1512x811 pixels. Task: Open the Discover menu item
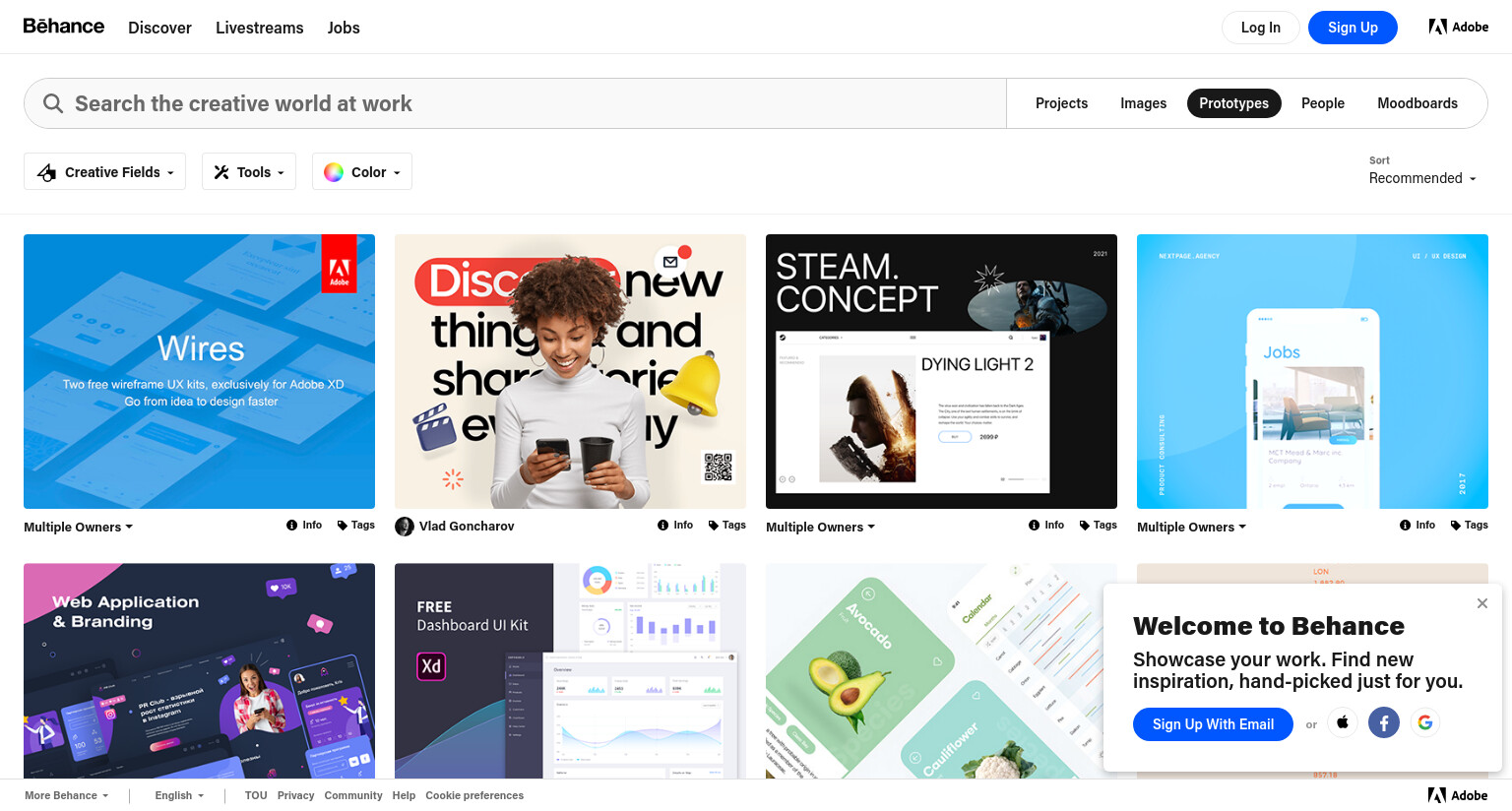click(159, 28)
